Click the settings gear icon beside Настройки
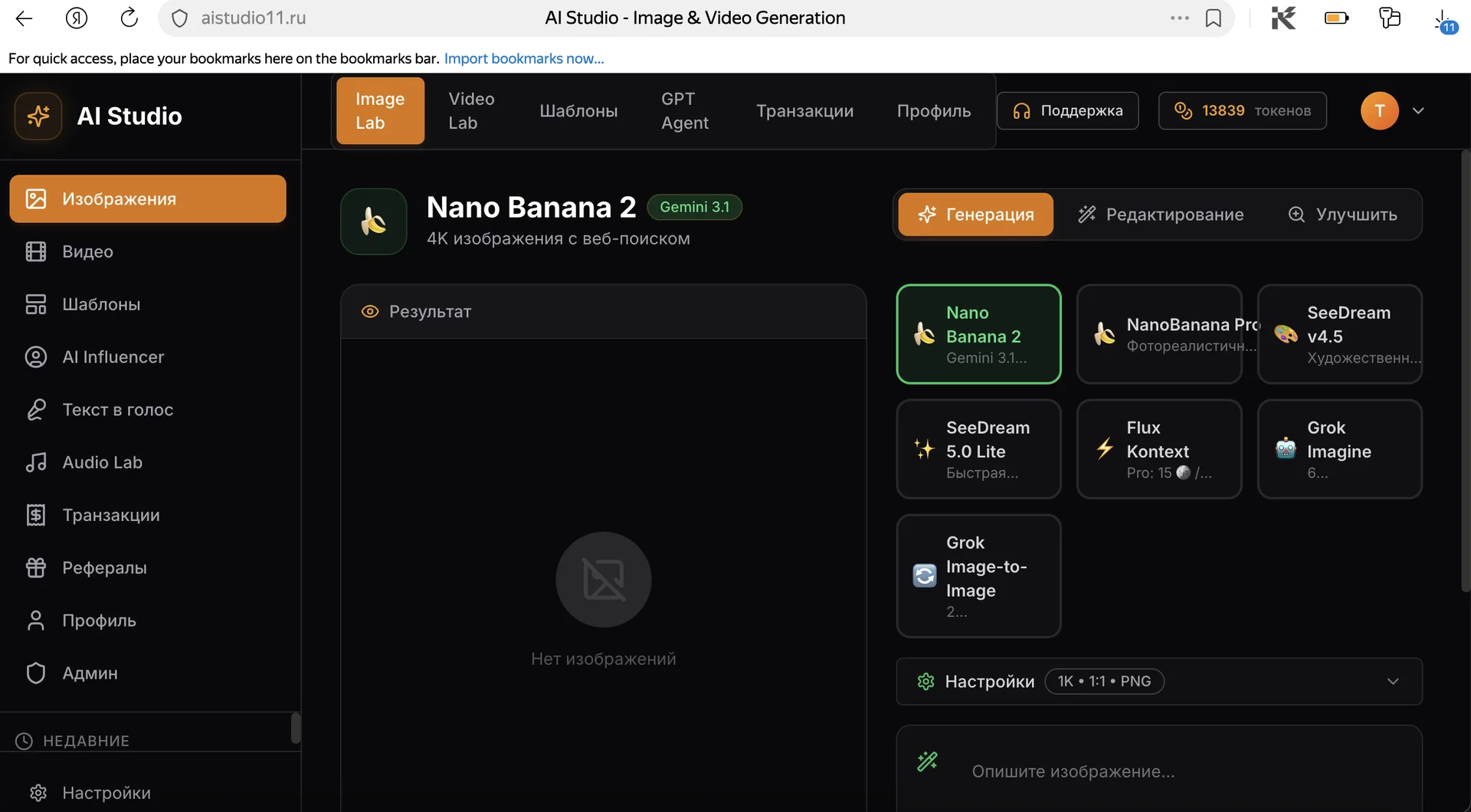This screenshot has width=1471, height=812. pos(926,682)
